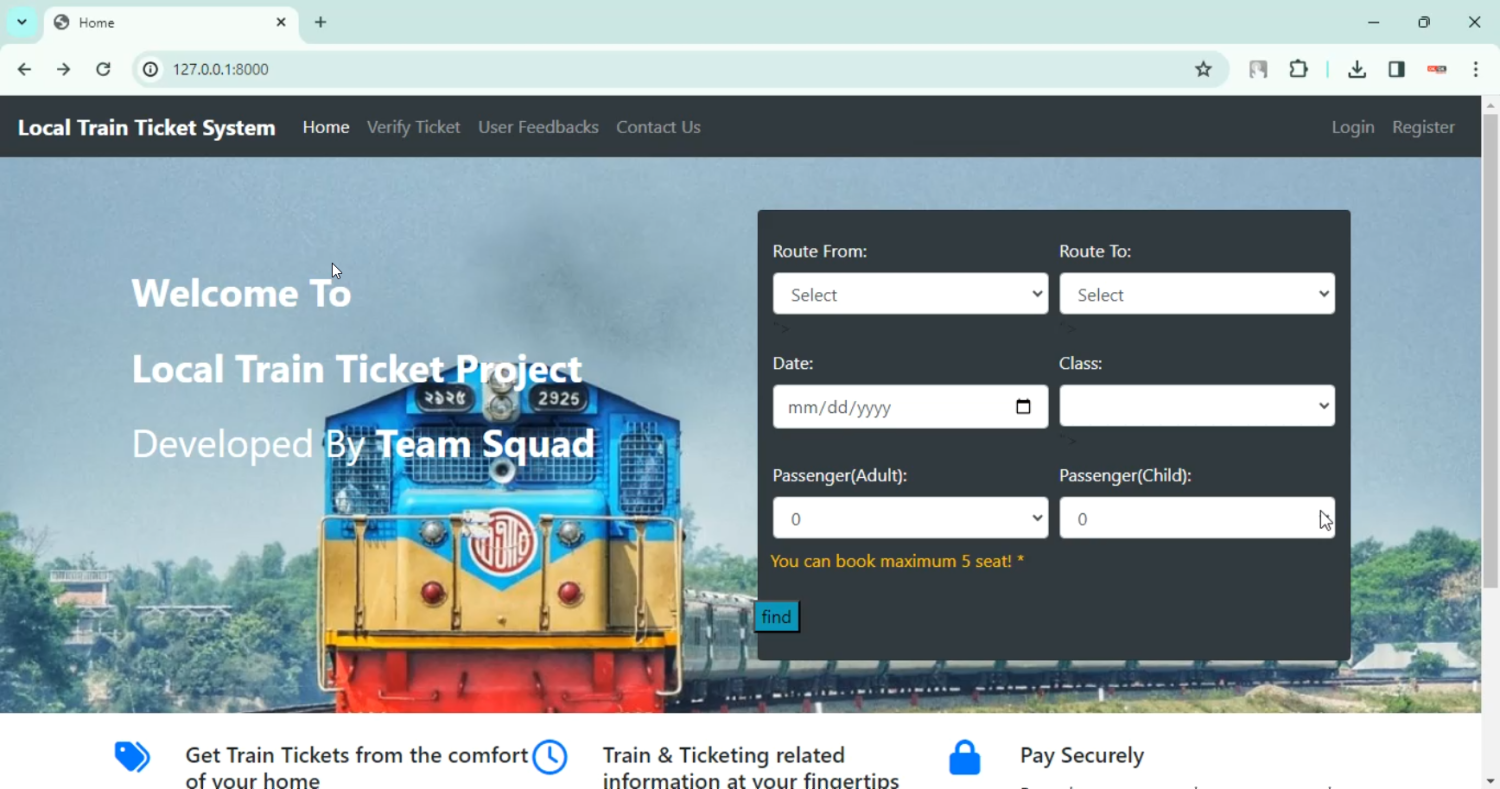This screenshot has height=789, width=1500.
Task: Open the Contact Us page
Action: pyautogui.click(x=658, y=127)
